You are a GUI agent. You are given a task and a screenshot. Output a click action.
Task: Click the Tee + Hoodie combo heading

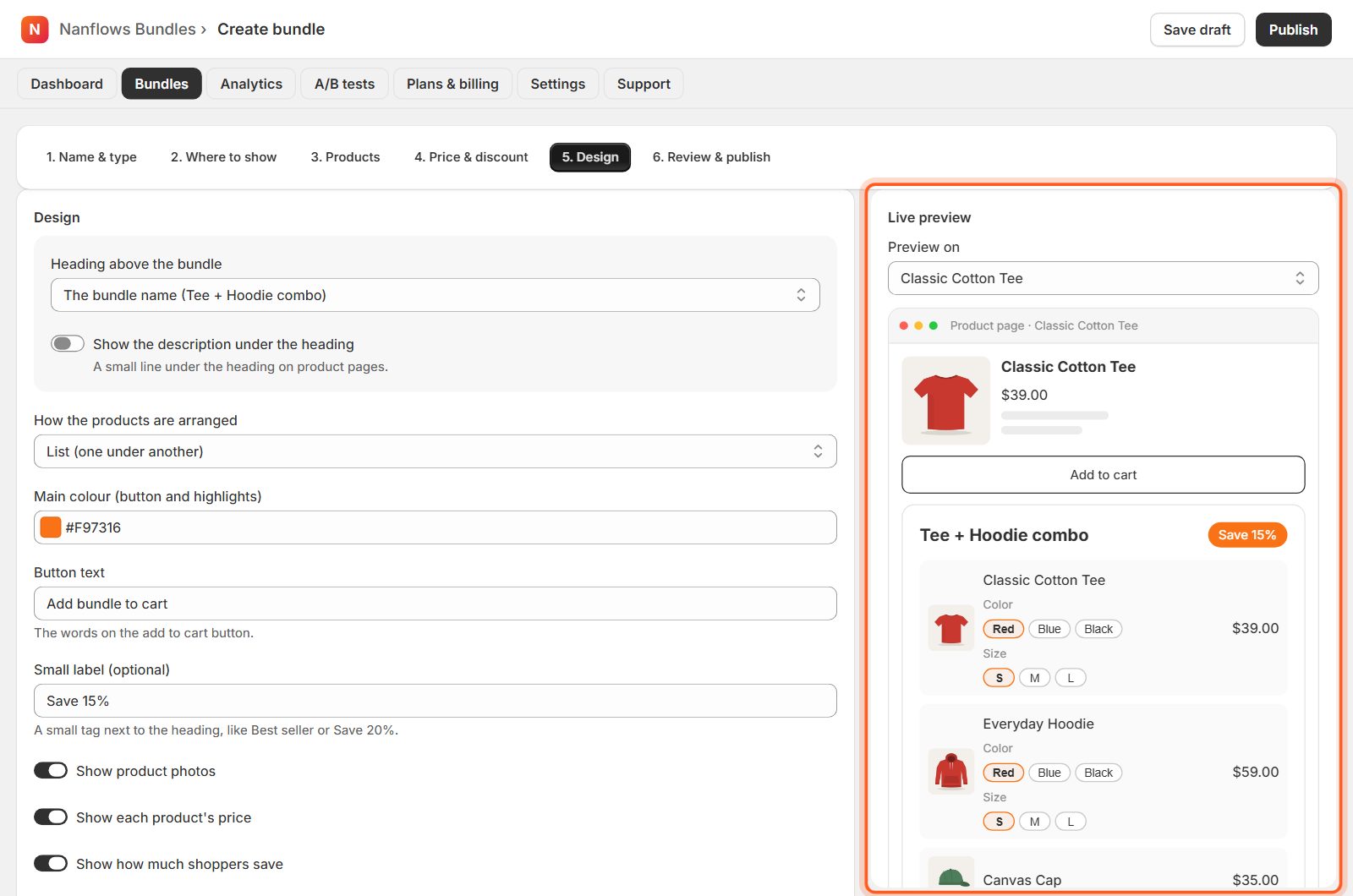[1004, 535]
